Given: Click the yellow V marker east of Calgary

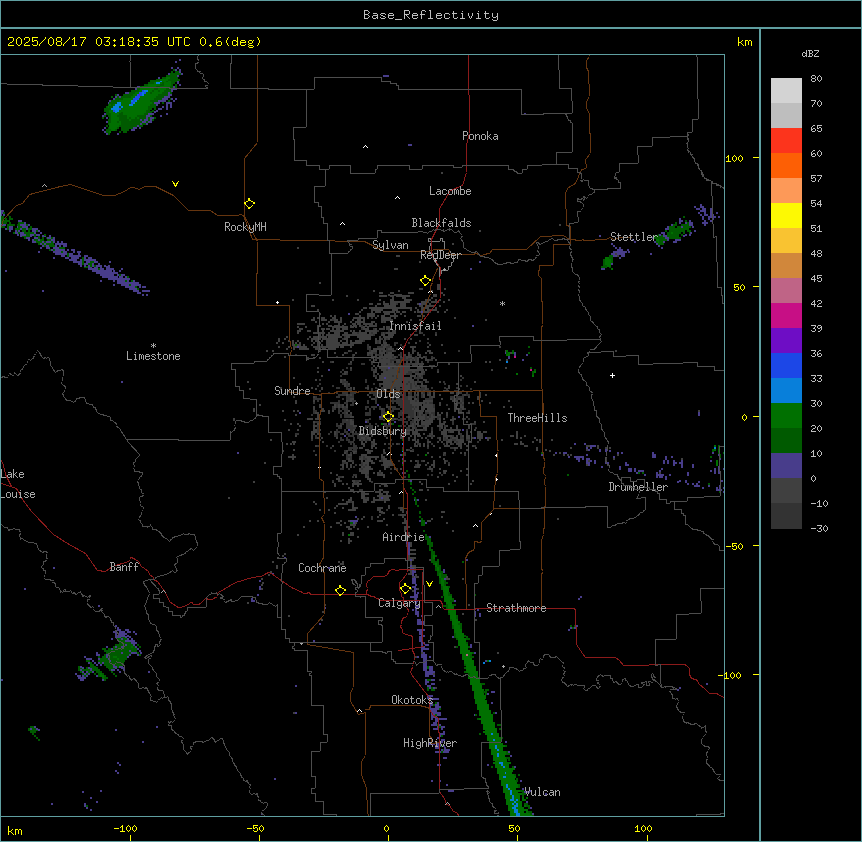Looking at the screenshot, I should click(x=429, y=584).
